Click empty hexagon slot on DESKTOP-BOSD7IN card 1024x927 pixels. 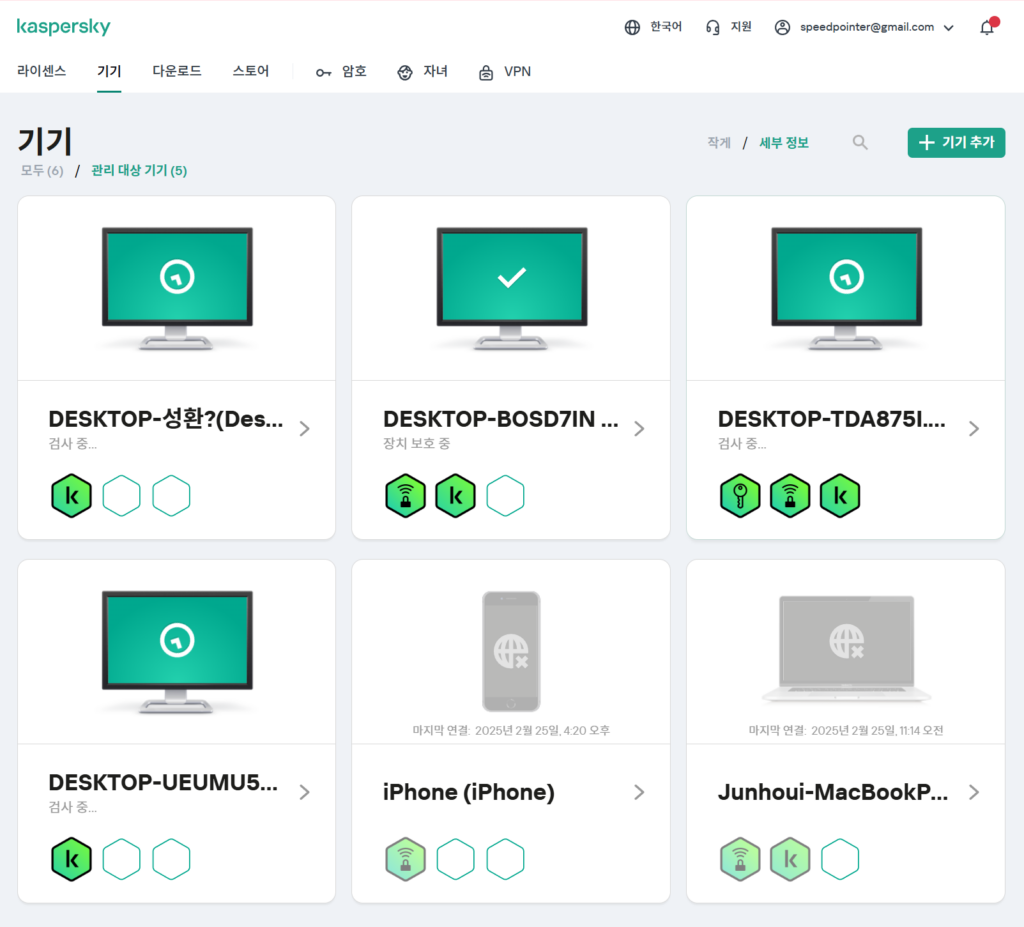click(x=505, y=496)
